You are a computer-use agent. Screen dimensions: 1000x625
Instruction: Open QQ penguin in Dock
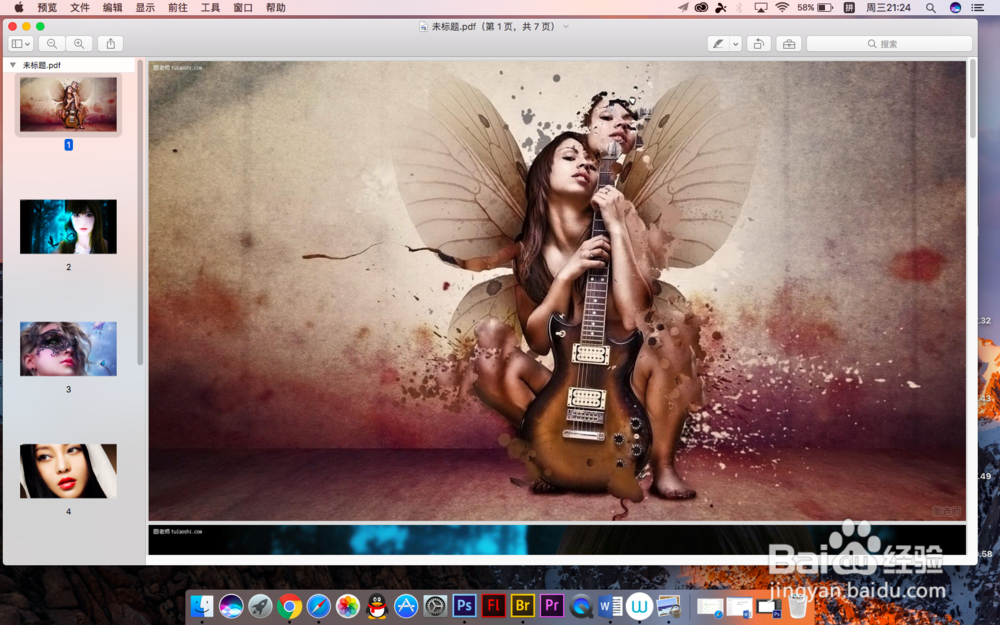click(377, 605)
